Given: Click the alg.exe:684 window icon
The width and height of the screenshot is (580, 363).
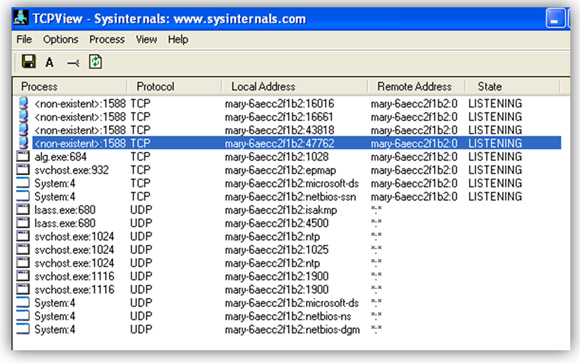Looking at the screenshot, I should [x=23, y=157].
